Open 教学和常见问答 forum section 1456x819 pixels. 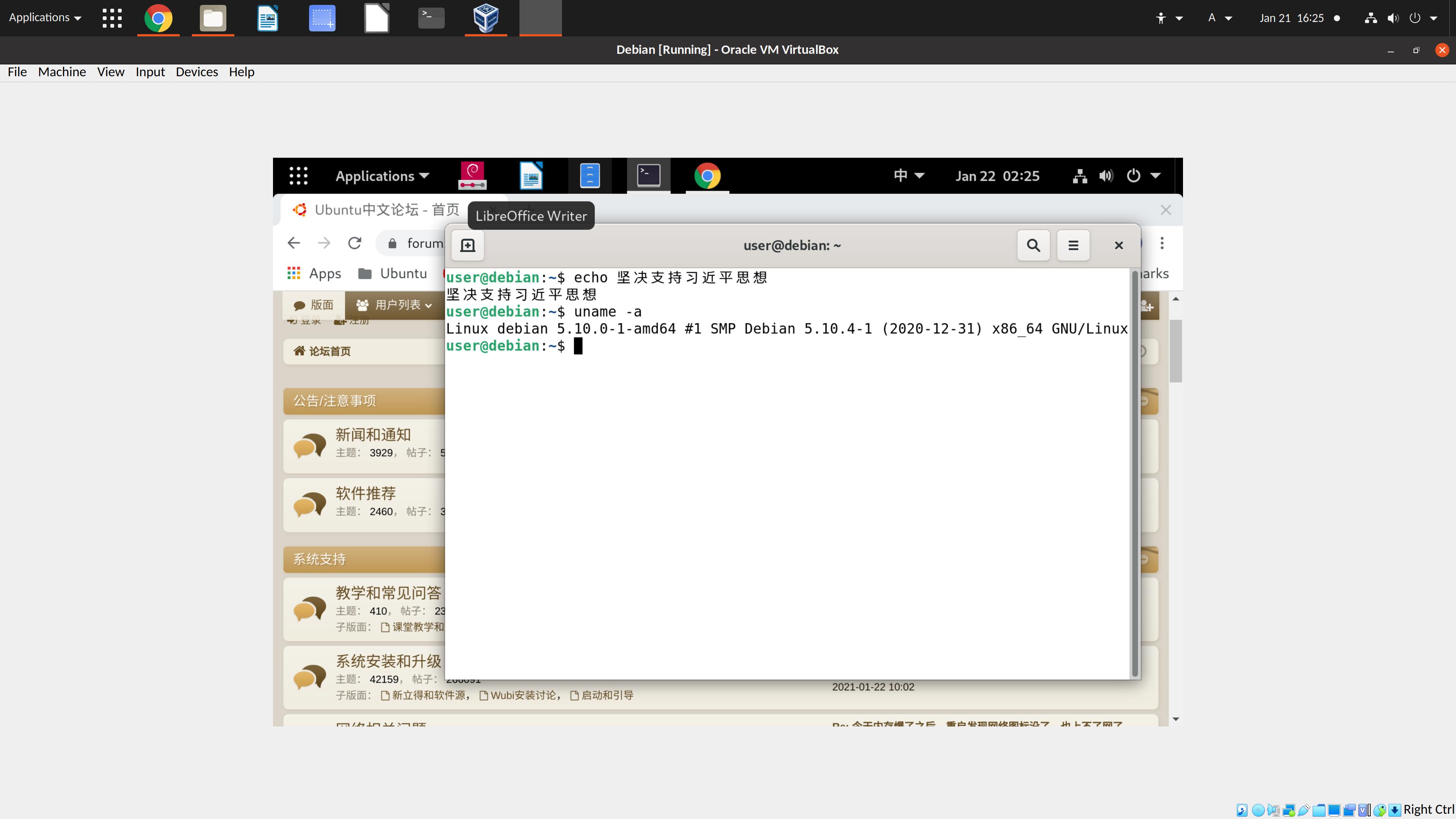tap(389, 593)
